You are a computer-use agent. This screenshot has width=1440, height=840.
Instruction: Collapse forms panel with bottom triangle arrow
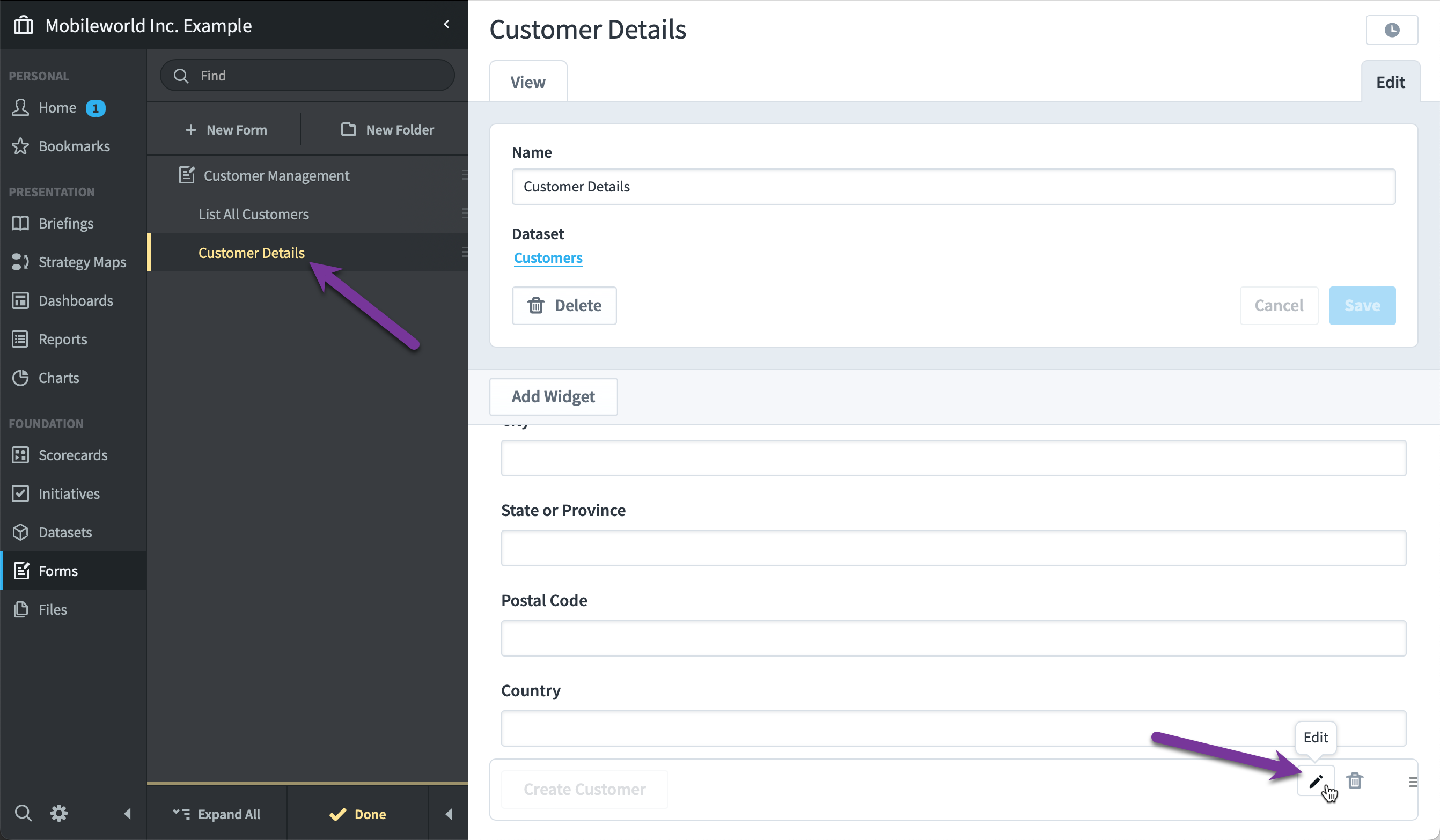[449, 814]
